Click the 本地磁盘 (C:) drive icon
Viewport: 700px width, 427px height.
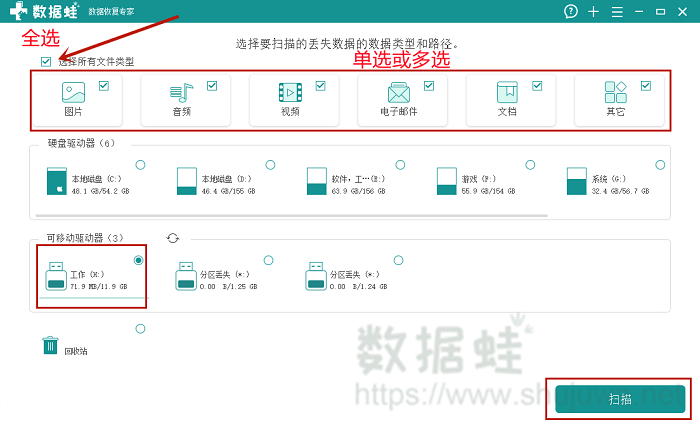57,181
